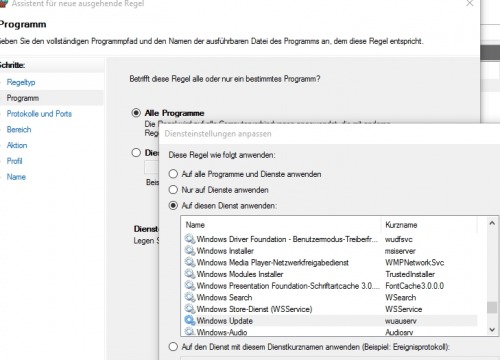Viewport: 500px width, 360px height.
Task: Click the 'WSearch' short name cell
Action: (x=401, y=297)
